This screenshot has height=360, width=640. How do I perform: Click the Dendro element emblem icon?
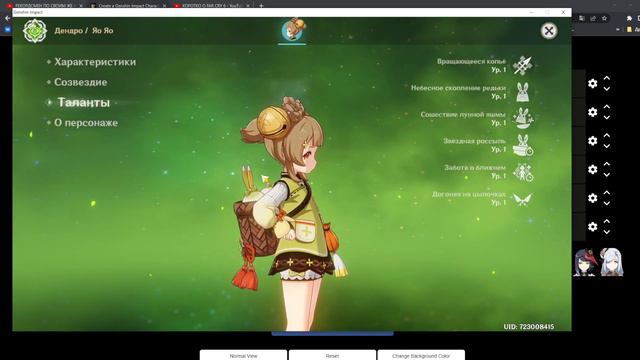[35, 31]
